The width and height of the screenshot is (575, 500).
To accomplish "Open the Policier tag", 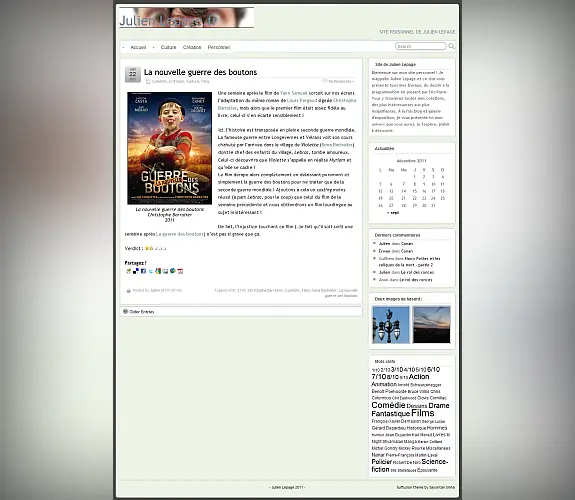I will click(x=382, y=462).
